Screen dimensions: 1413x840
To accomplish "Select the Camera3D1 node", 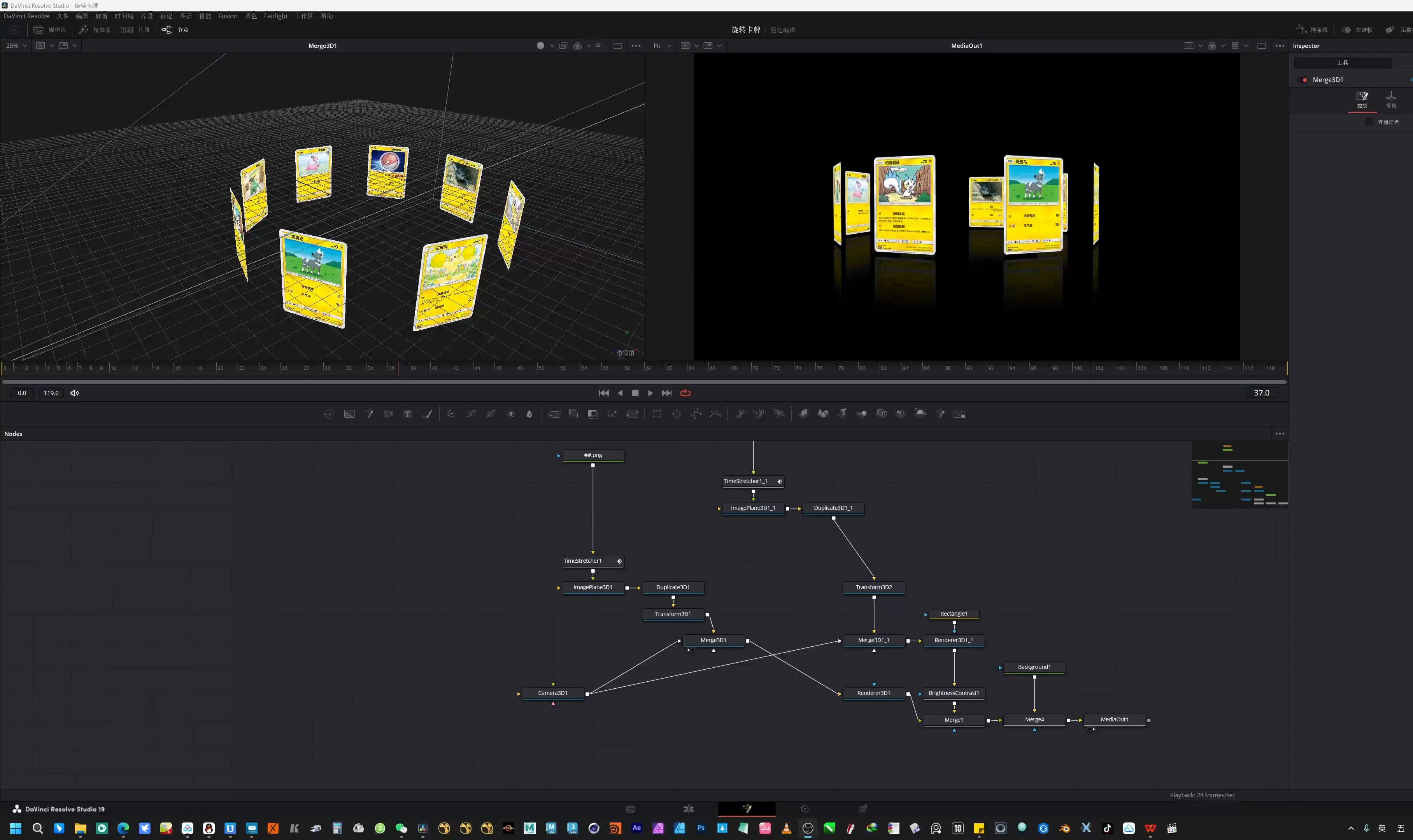I will 552,693.
